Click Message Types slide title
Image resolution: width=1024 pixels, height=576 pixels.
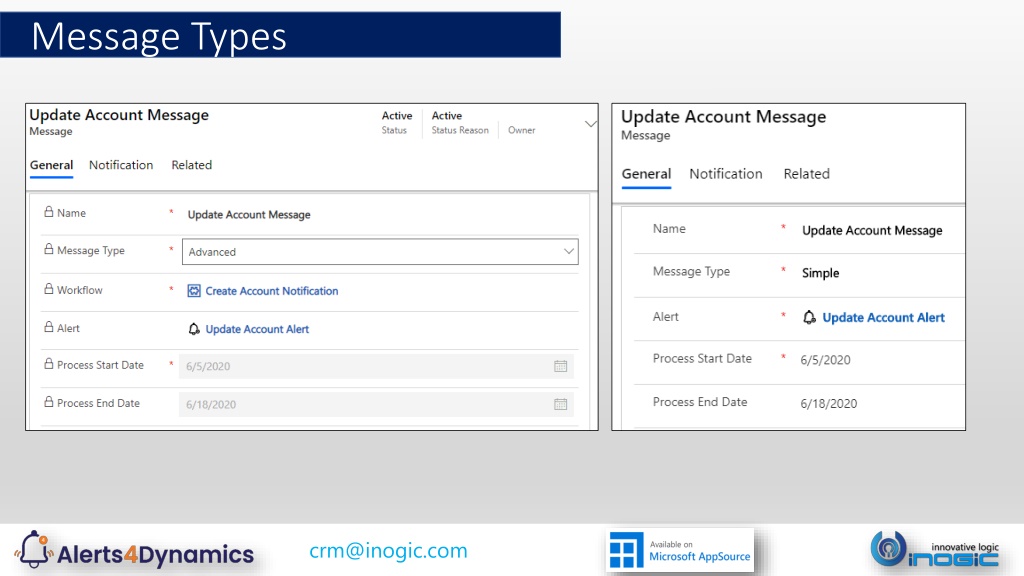click(159, 36)
